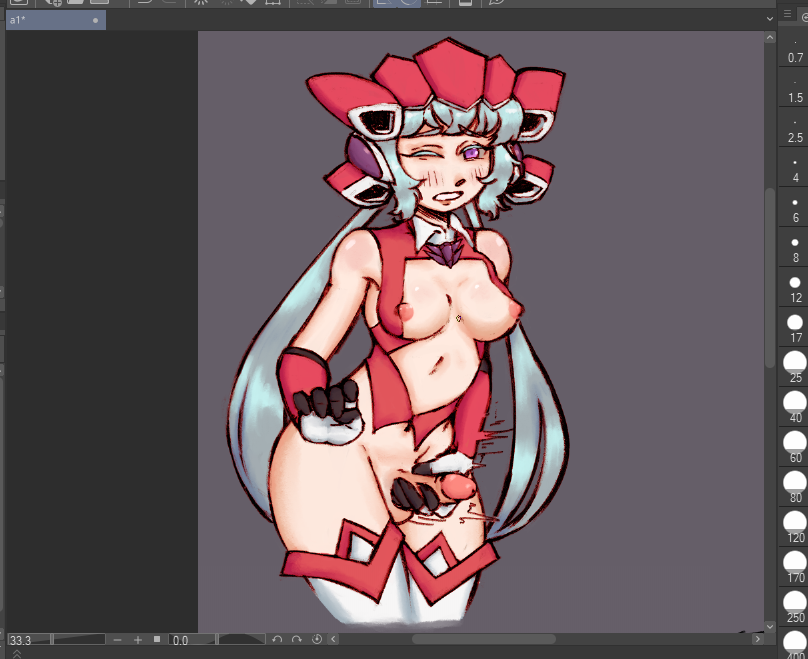Viewport: 808px width, 659px height.
Task: Select brush size 40 preset
Action: point(795,407)
